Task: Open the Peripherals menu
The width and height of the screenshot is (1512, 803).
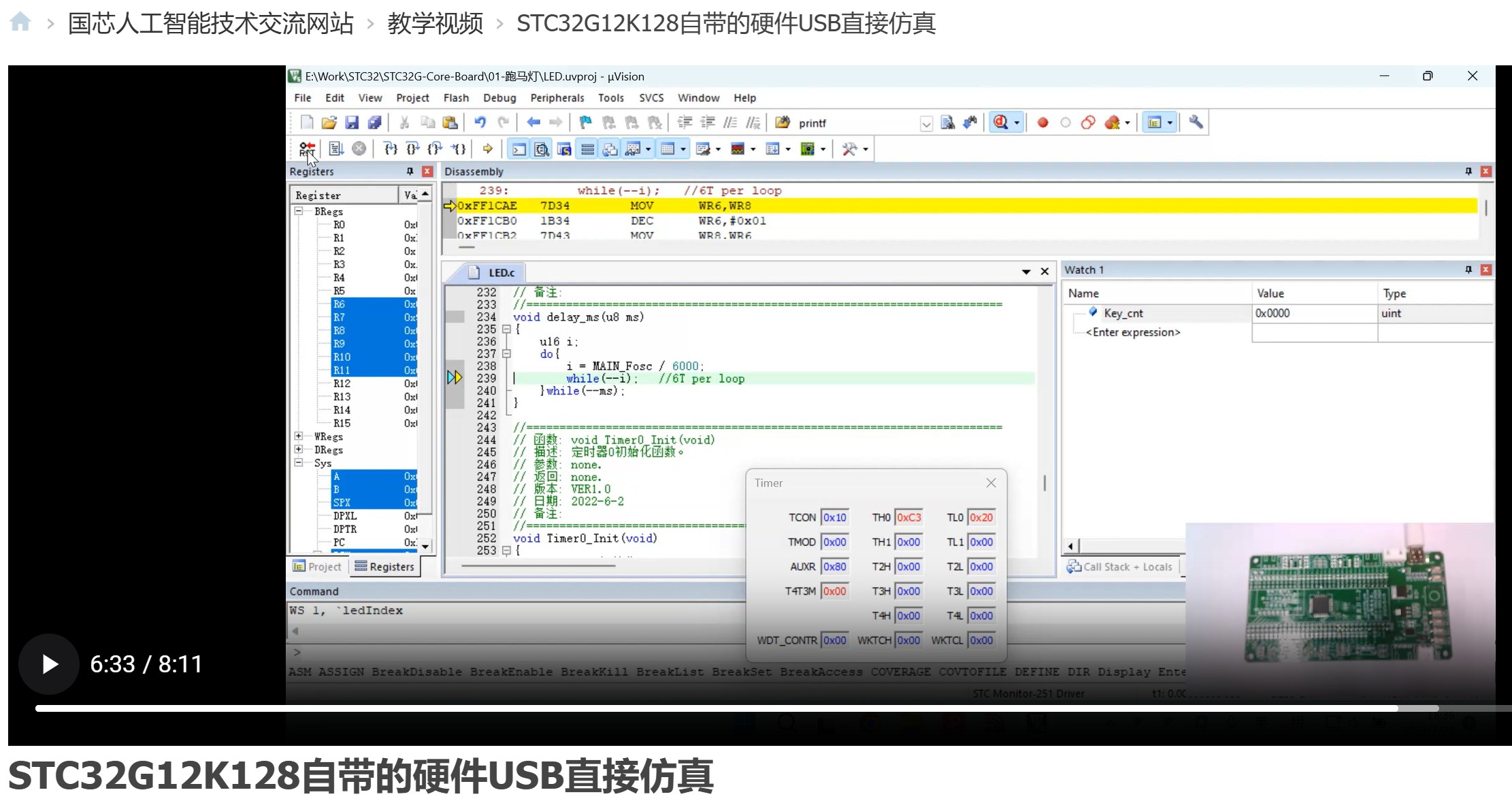Action: [557, 98]
